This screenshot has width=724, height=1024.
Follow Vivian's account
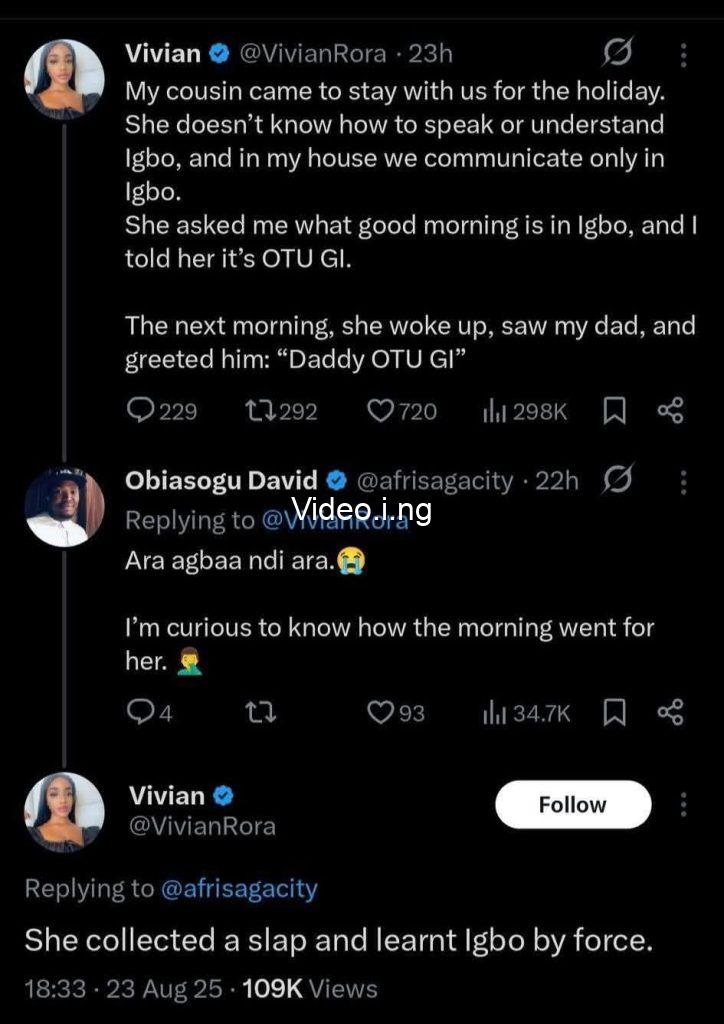tap(573, 805)
